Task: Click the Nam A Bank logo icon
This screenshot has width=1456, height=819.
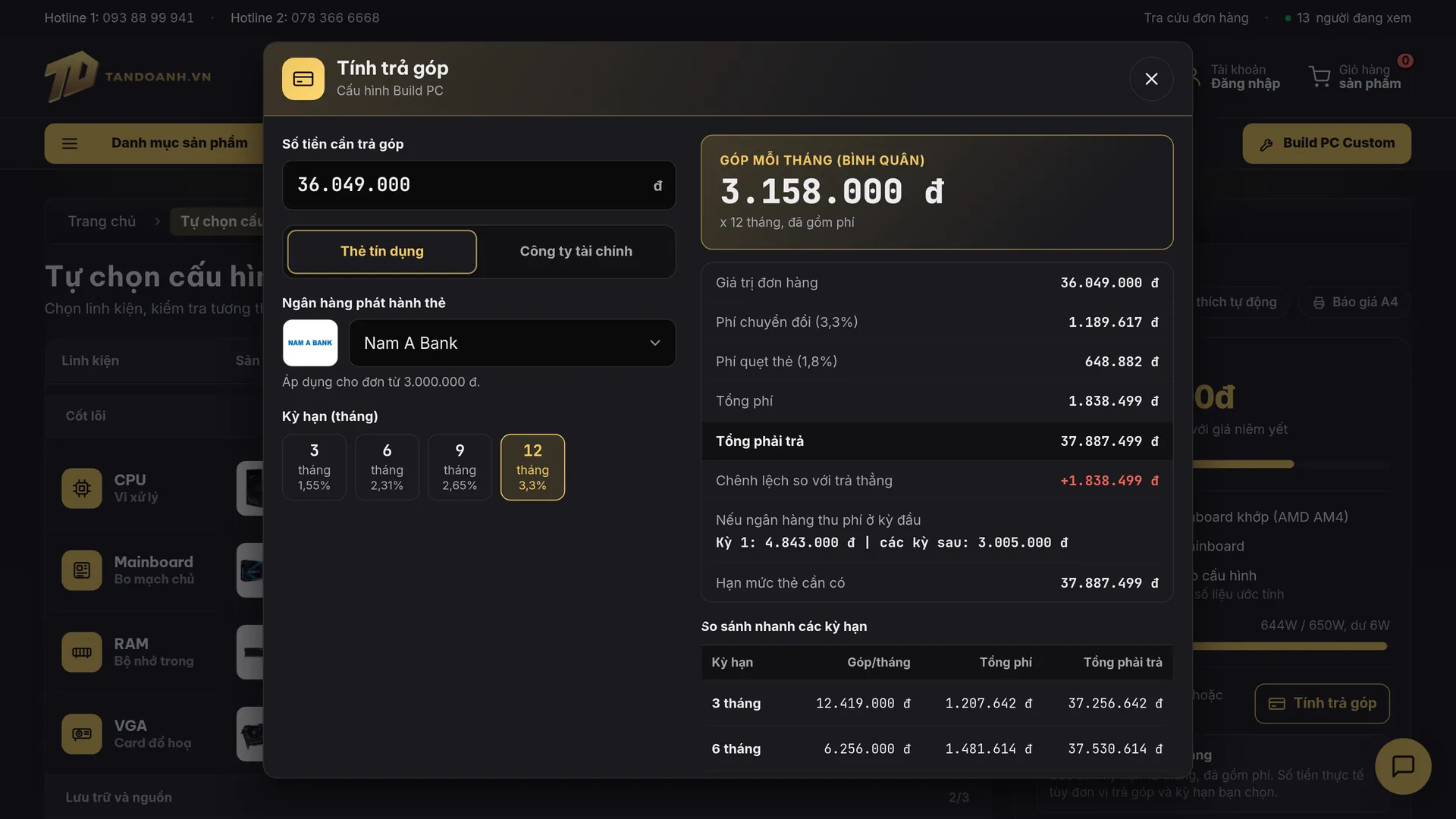Action: click(310, 343)
